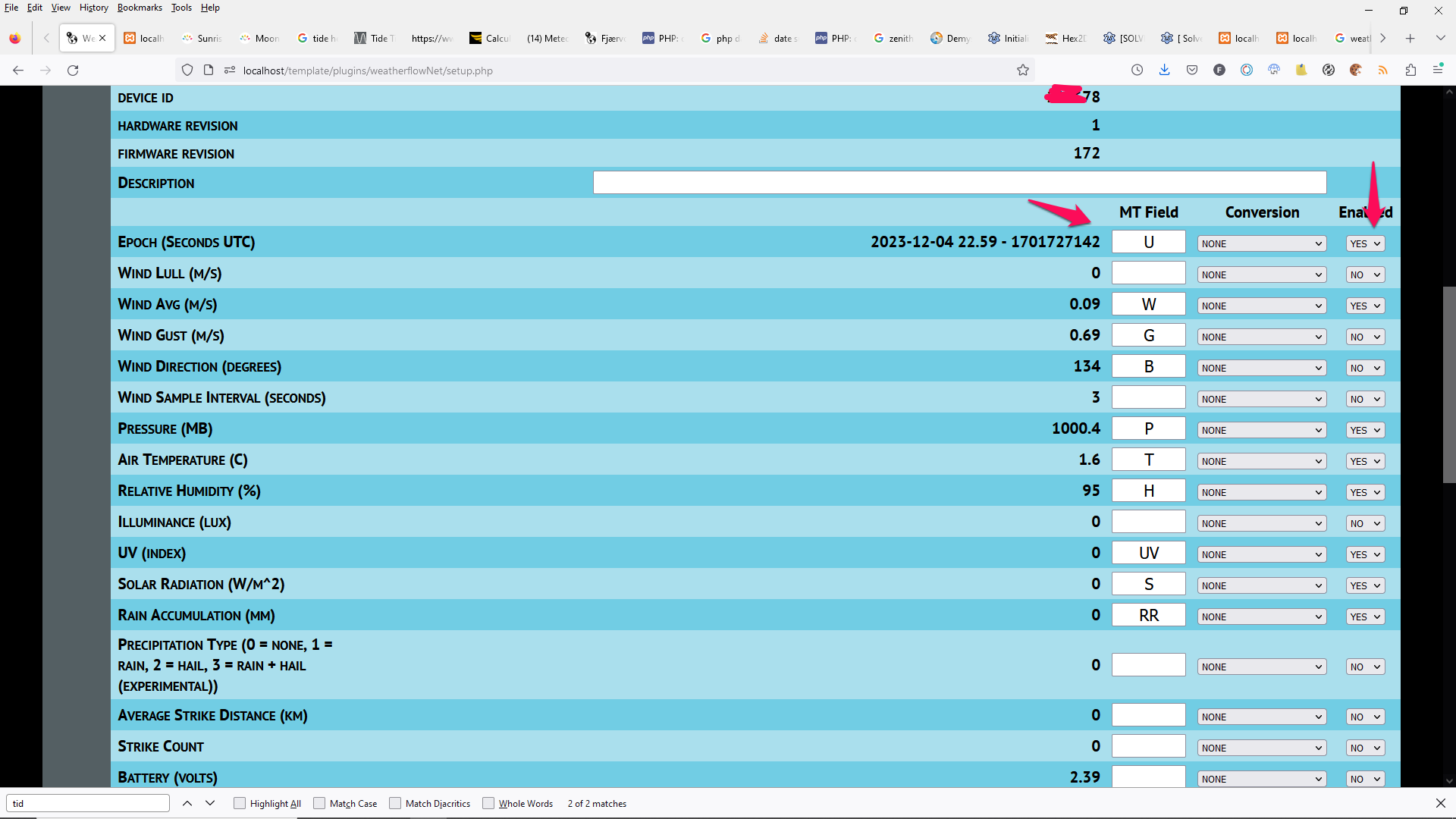Close the find bar
The width and height of the screenshot is (1456, 819).
tap(1441, 803)
